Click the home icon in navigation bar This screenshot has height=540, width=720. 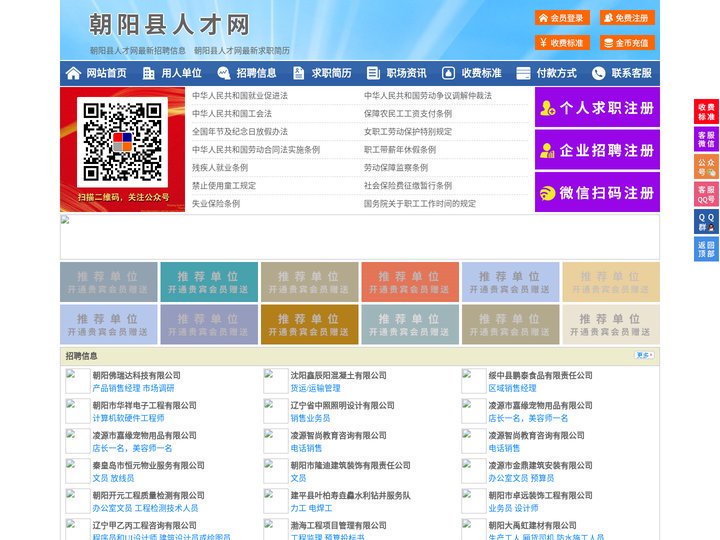(73, 73)
